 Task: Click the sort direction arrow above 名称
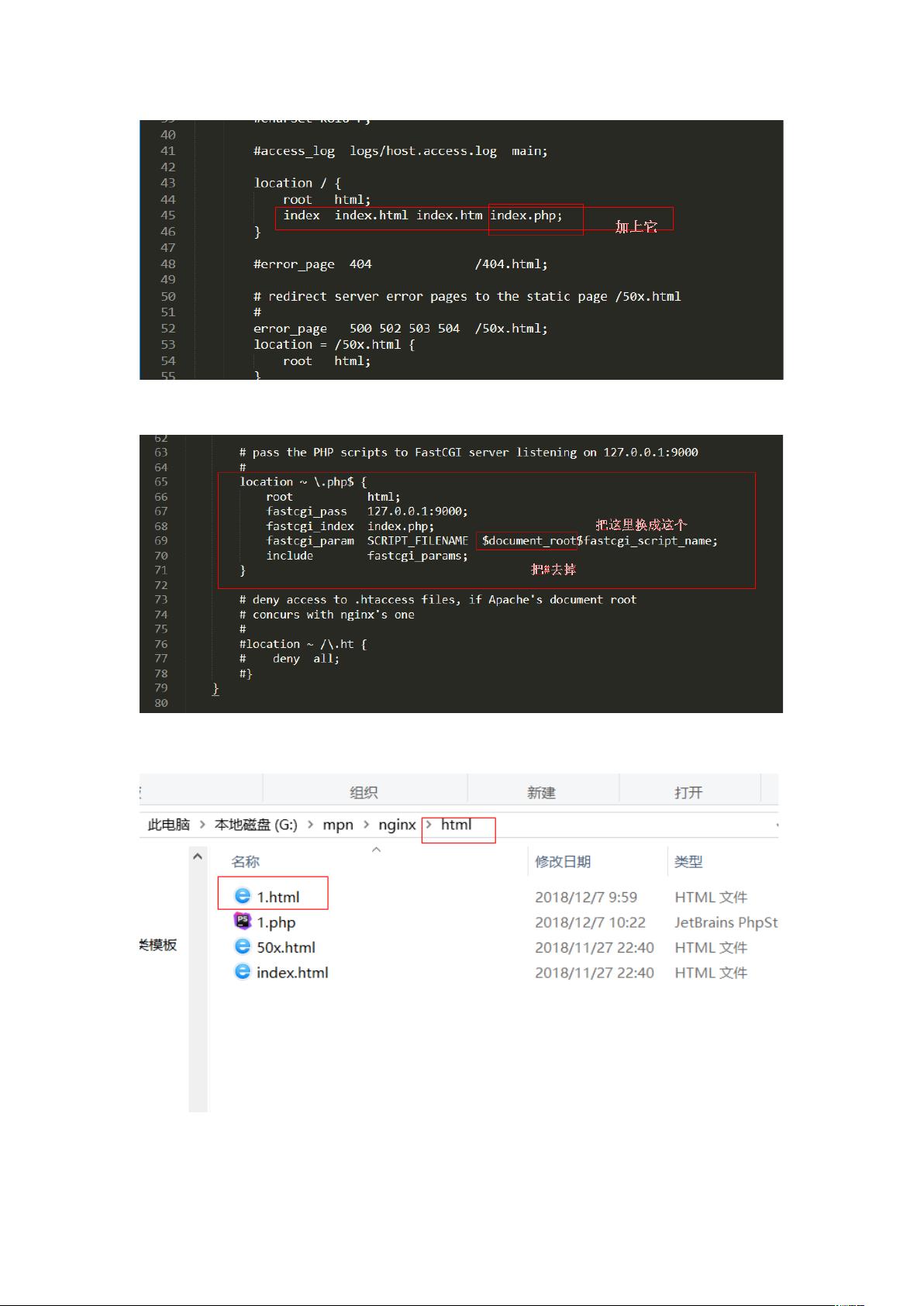[x=377, y=850]
